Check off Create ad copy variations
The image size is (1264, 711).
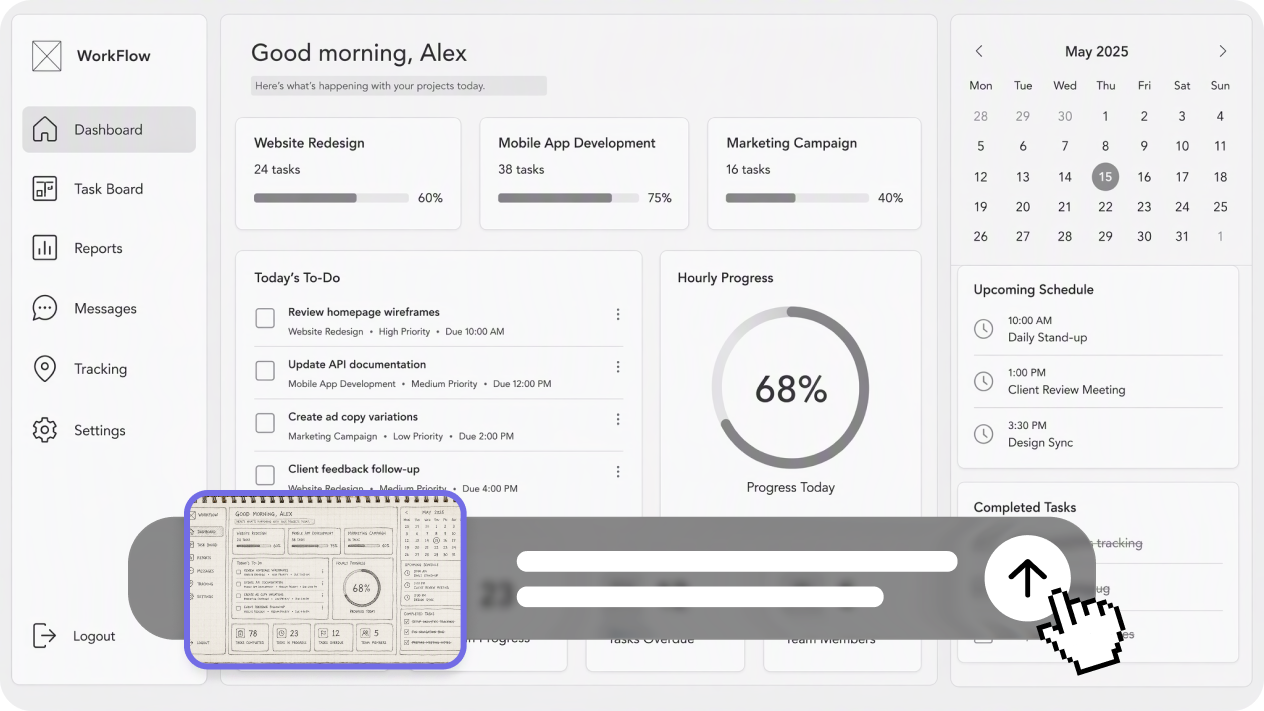click(265, 423)
